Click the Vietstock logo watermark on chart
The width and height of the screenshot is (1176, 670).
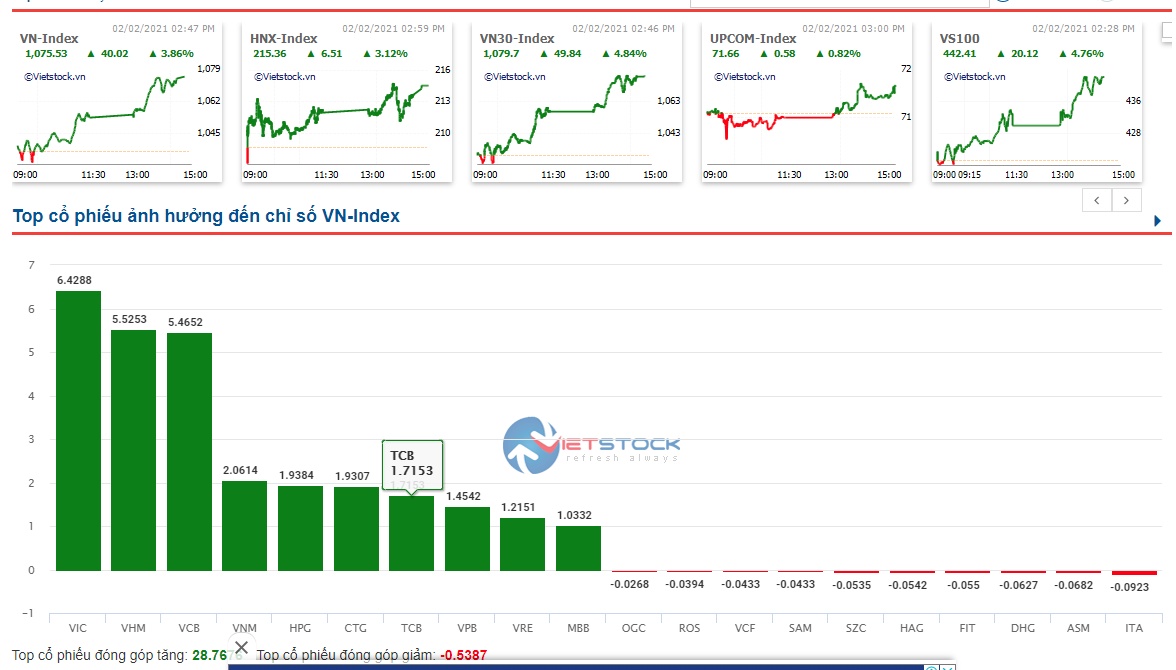tap(590, 446)
